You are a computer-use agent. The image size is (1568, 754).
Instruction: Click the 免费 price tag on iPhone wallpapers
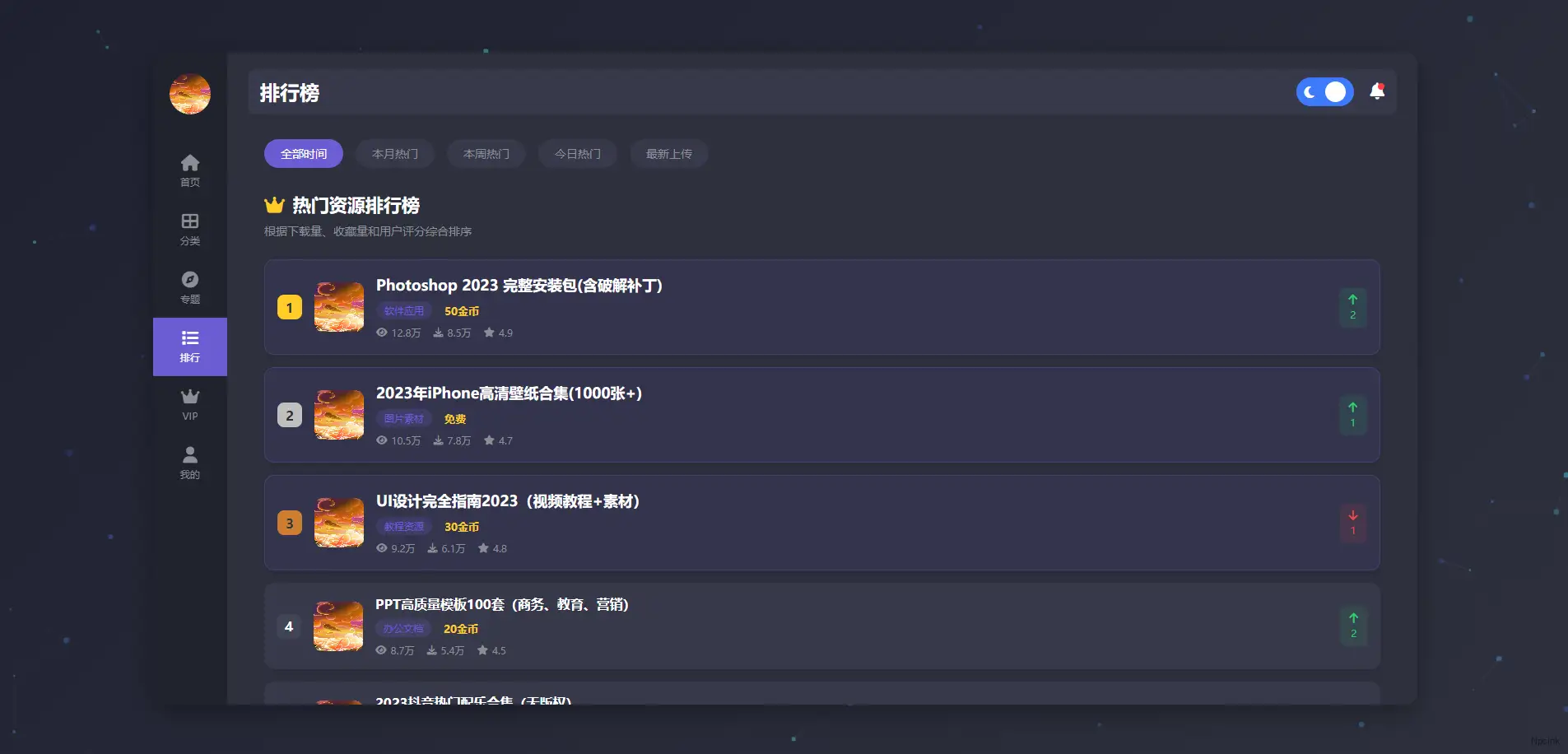click(454, 418)
